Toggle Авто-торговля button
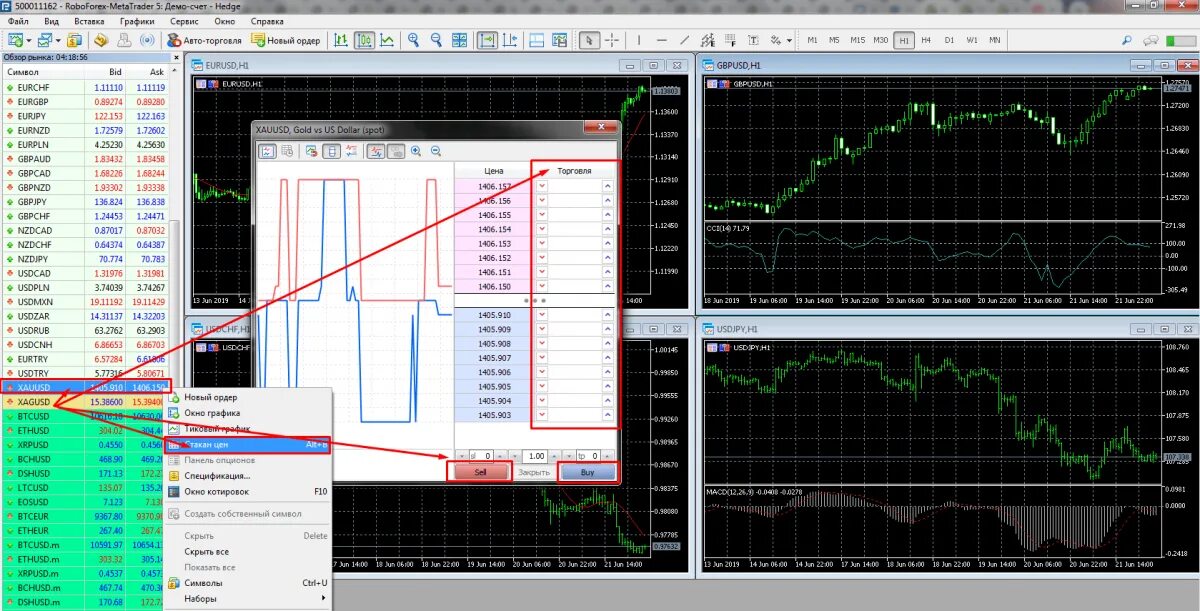This screenshot has height=611, width=1200. [204, 40]
